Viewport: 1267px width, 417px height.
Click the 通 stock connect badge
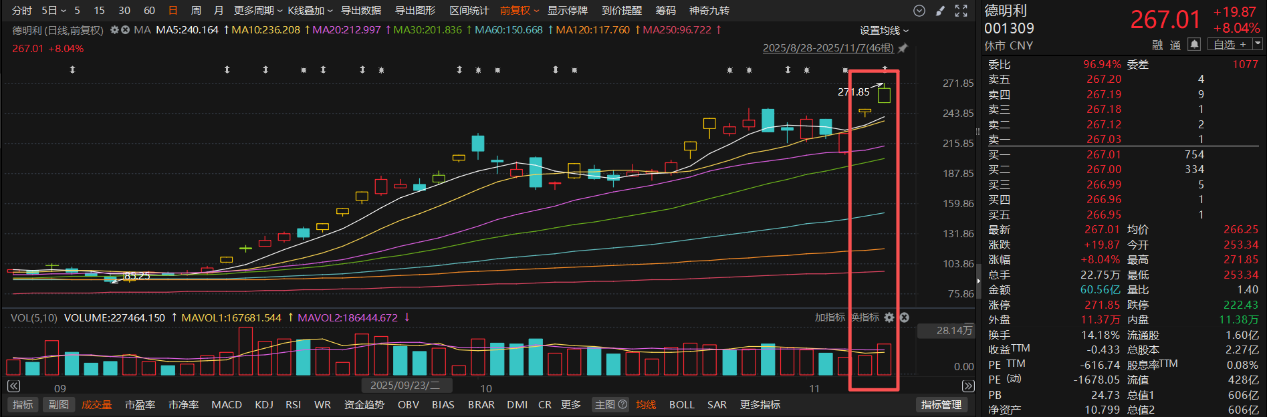(1175, 44)
